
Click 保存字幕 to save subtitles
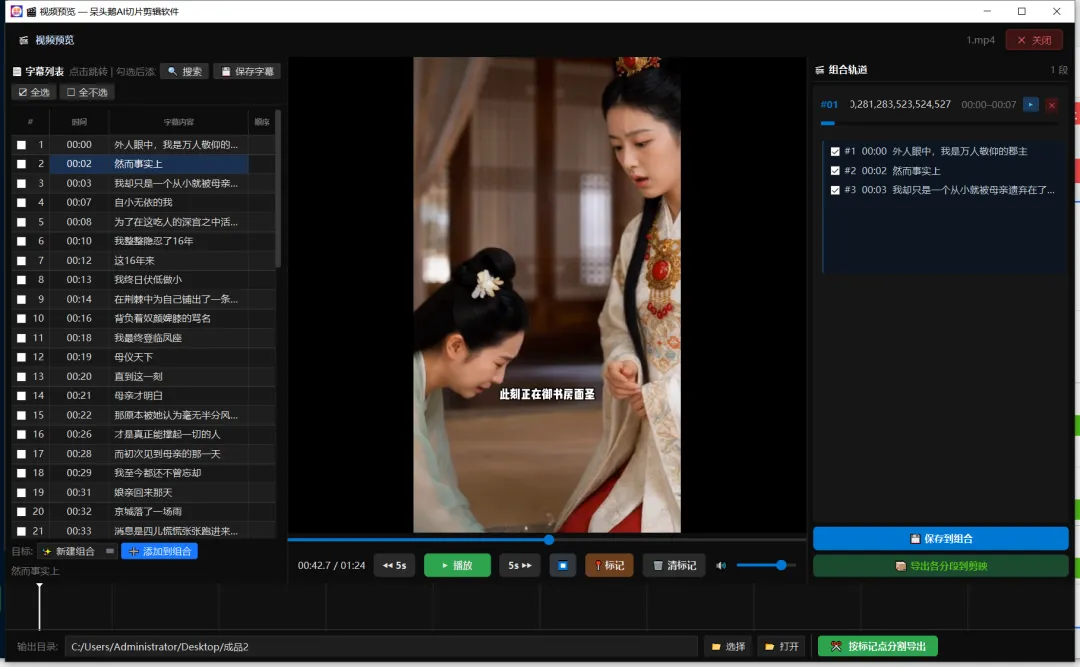(x=247, y=71)
